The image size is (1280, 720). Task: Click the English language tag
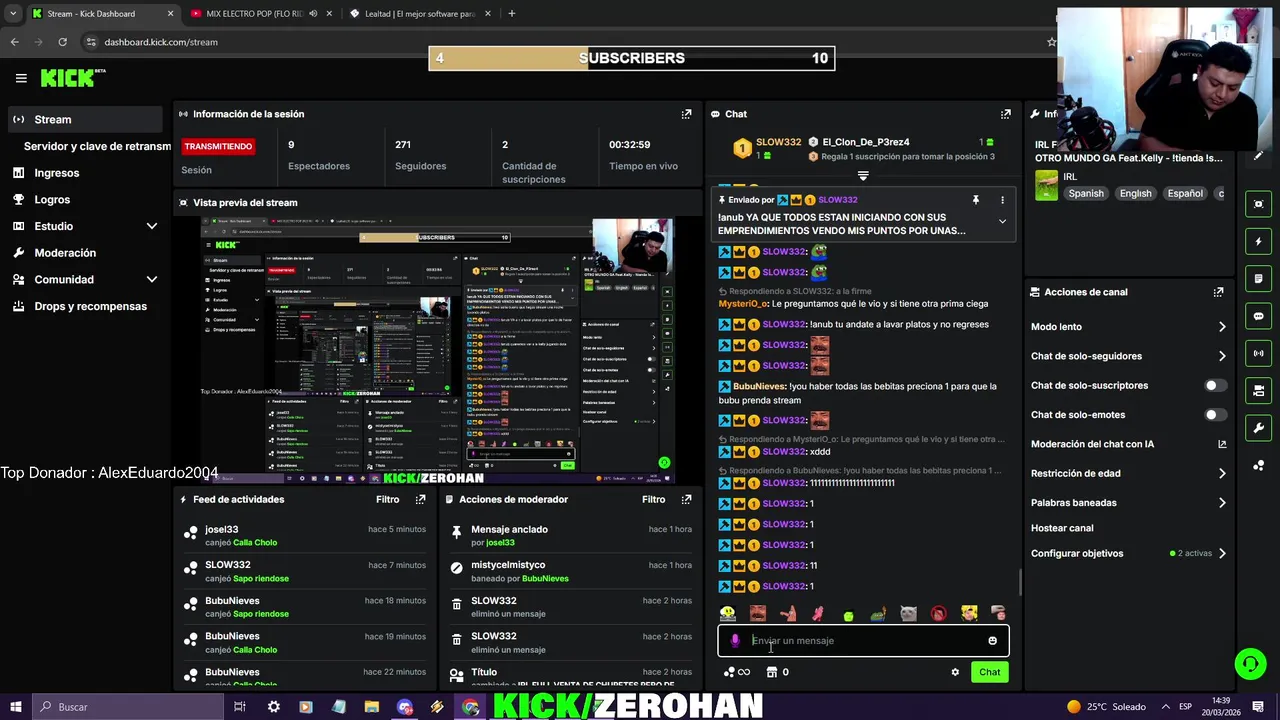1136,194
